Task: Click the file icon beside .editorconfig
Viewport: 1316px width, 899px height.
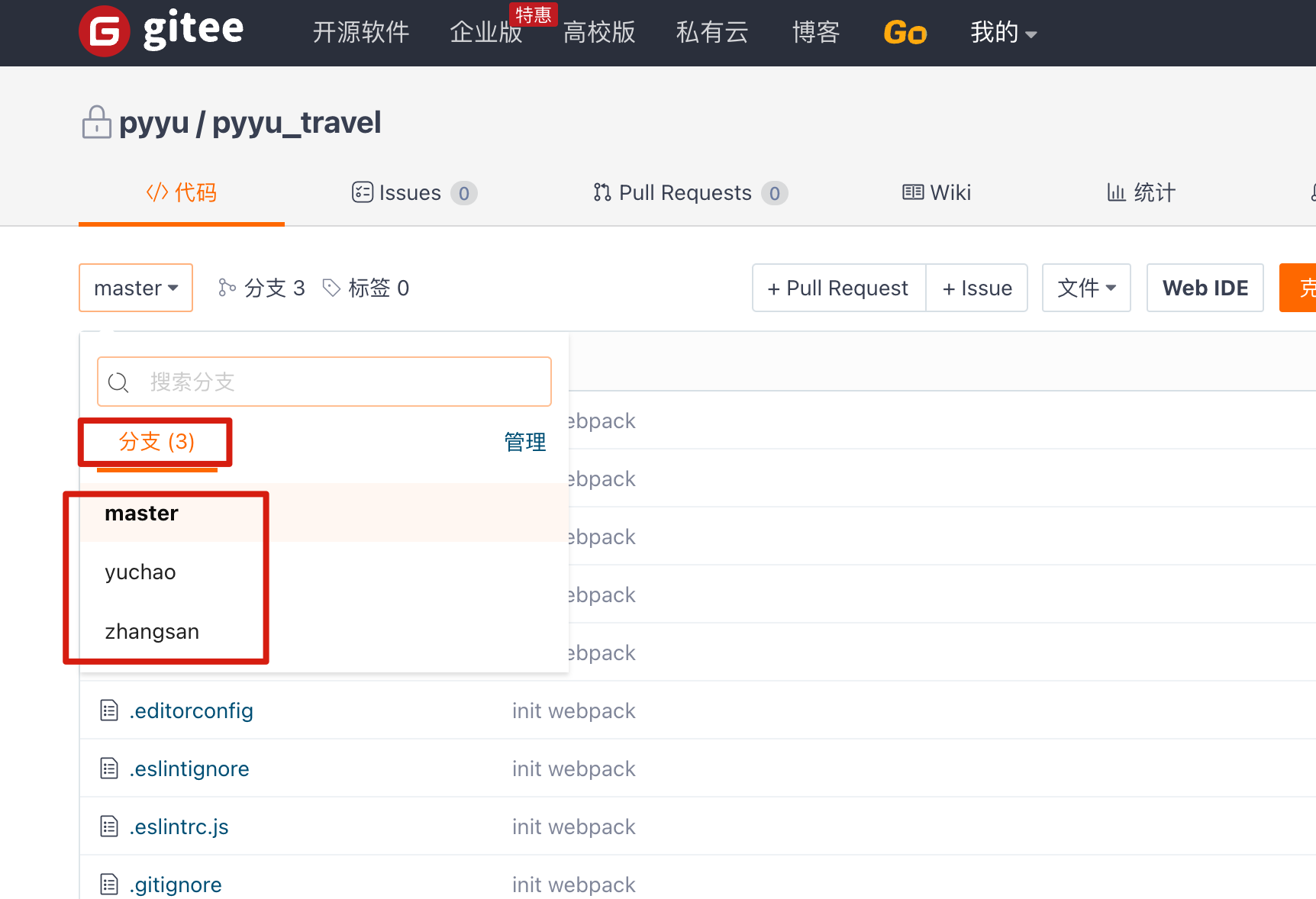Action: pos(109,710)
